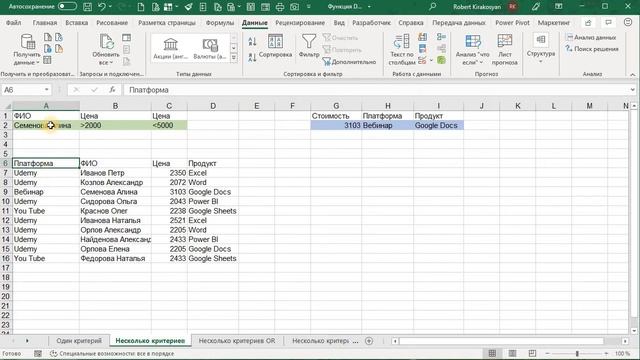Click Текст по столбцам button
This screenshot has height=360, width=640.
point(402,49)
